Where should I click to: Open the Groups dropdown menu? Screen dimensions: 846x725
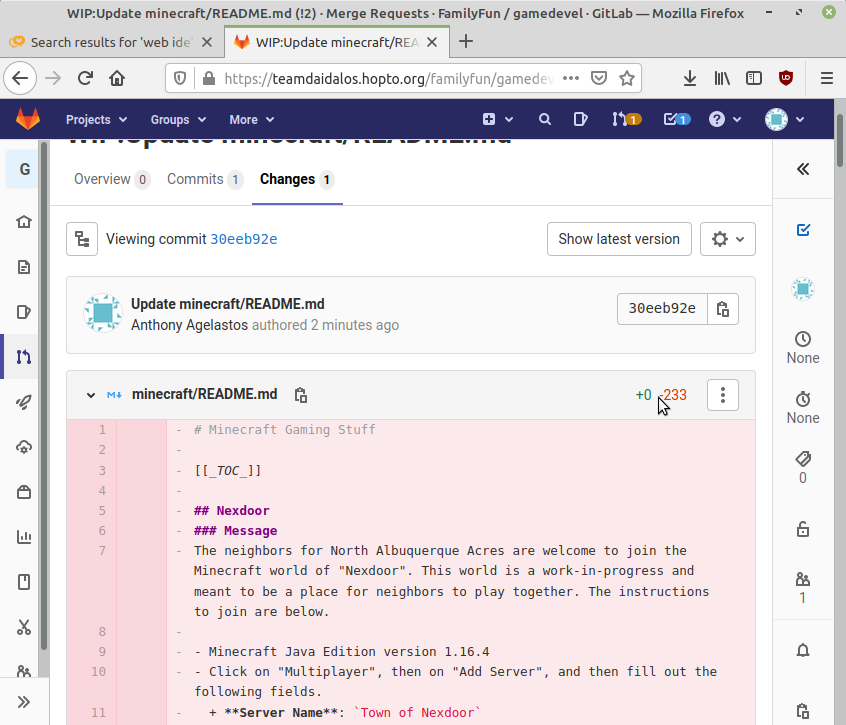click(x=178, y=120)
